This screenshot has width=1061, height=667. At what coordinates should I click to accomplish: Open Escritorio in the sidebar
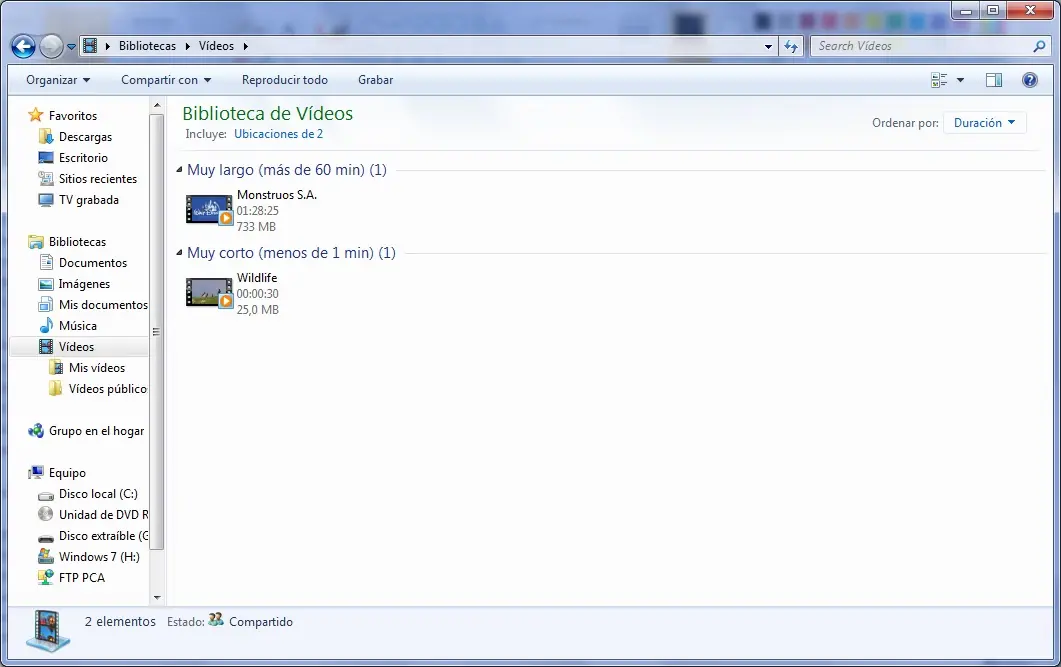[x=83, y=158]
